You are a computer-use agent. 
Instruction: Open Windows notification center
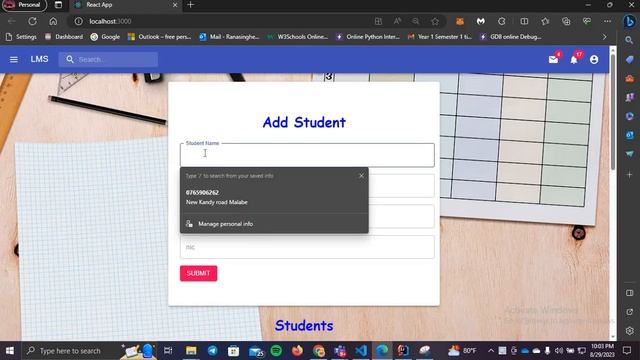pyautogui.click(x=627, y=351)
